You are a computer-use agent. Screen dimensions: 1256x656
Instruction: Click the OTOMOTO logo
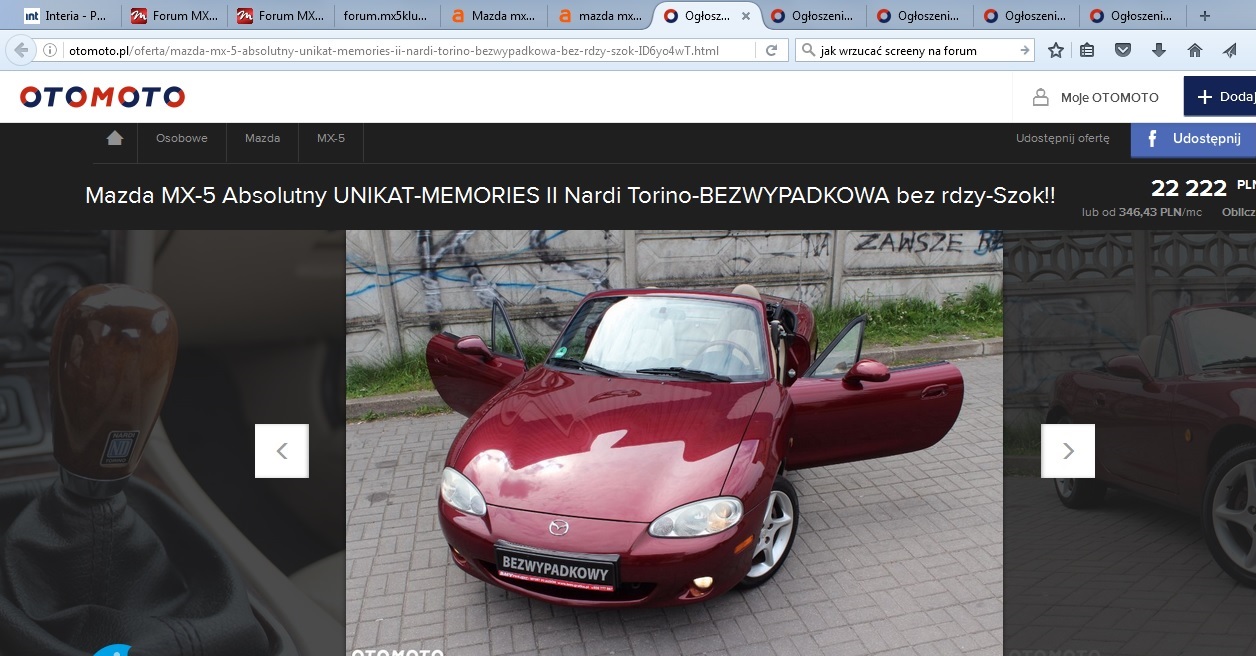click(x=102, y=97)
